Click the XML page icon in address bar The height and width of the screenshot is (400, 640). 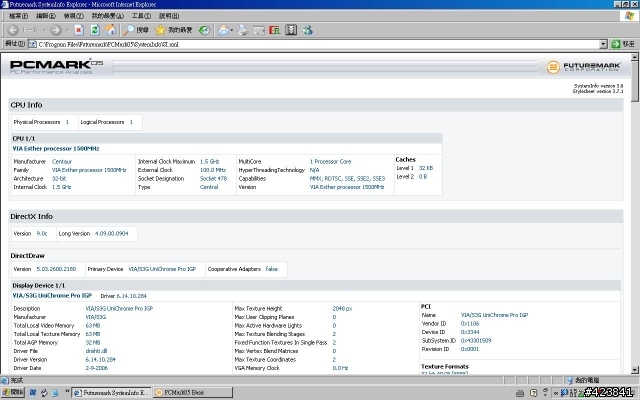pyautogui.click(x=33, y=44)
